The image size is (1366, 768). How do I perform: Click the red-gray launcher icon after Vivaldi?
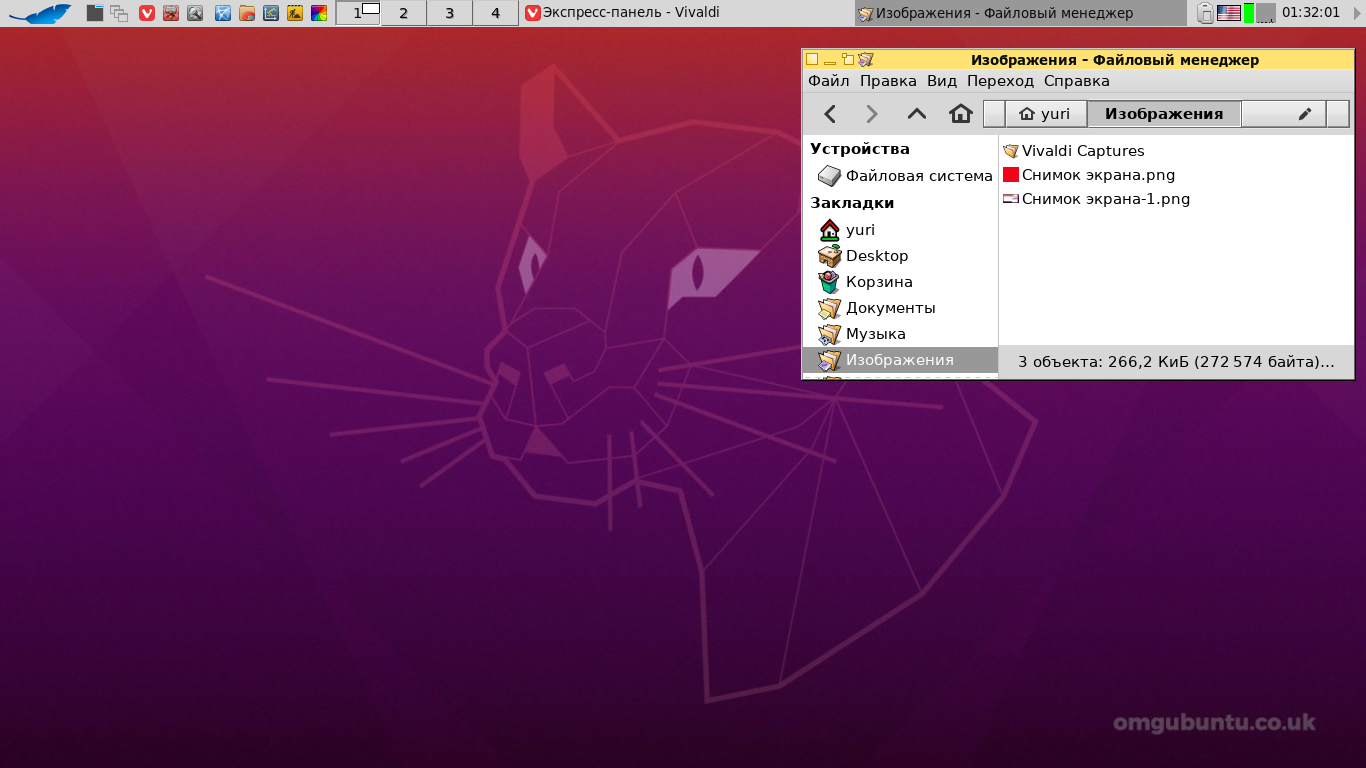pos(171,13)
